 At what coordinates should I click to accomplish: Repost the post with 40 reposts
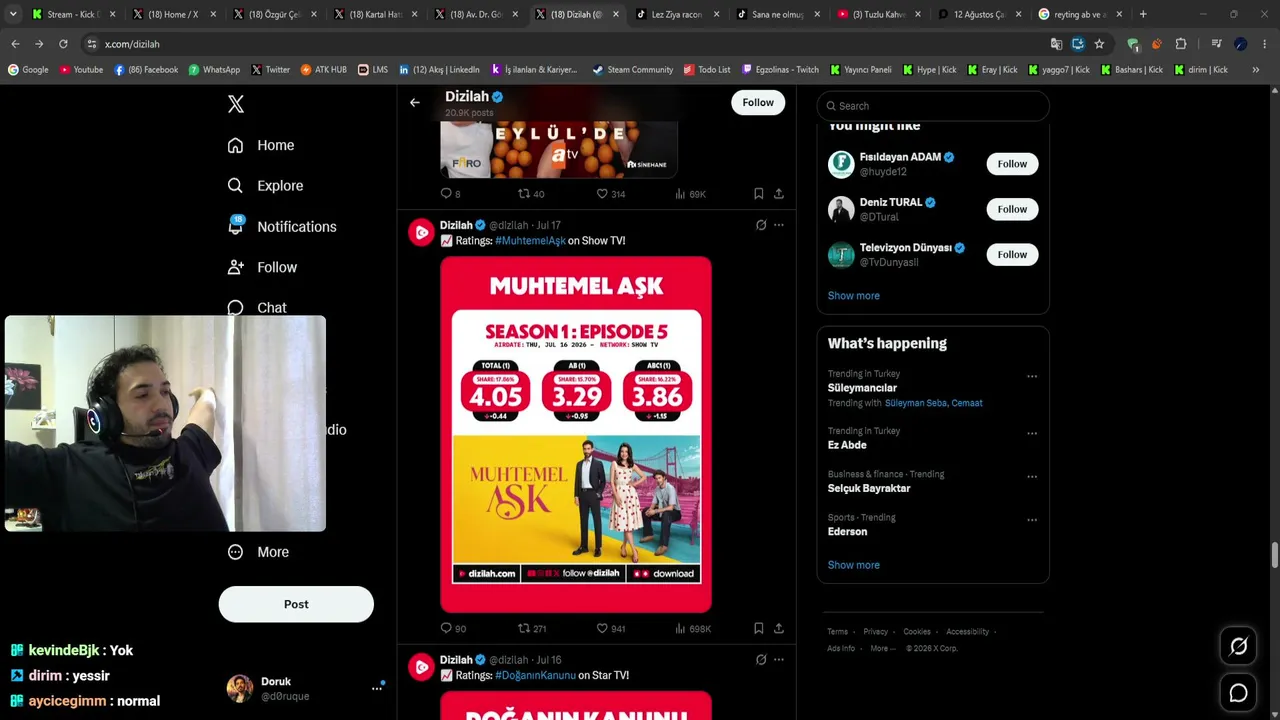(x=523, y=193)
